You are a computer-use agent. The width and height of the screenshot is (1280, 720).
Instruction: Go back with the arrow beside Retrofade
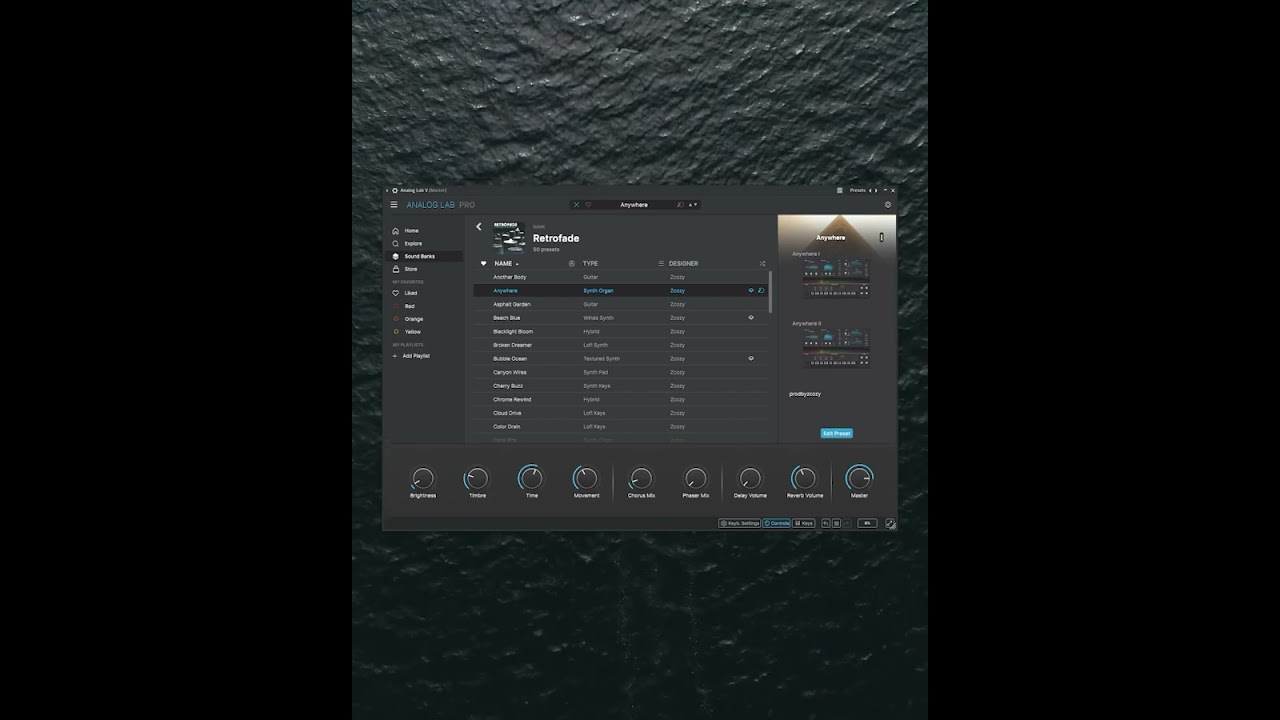[x=479, y=227]
